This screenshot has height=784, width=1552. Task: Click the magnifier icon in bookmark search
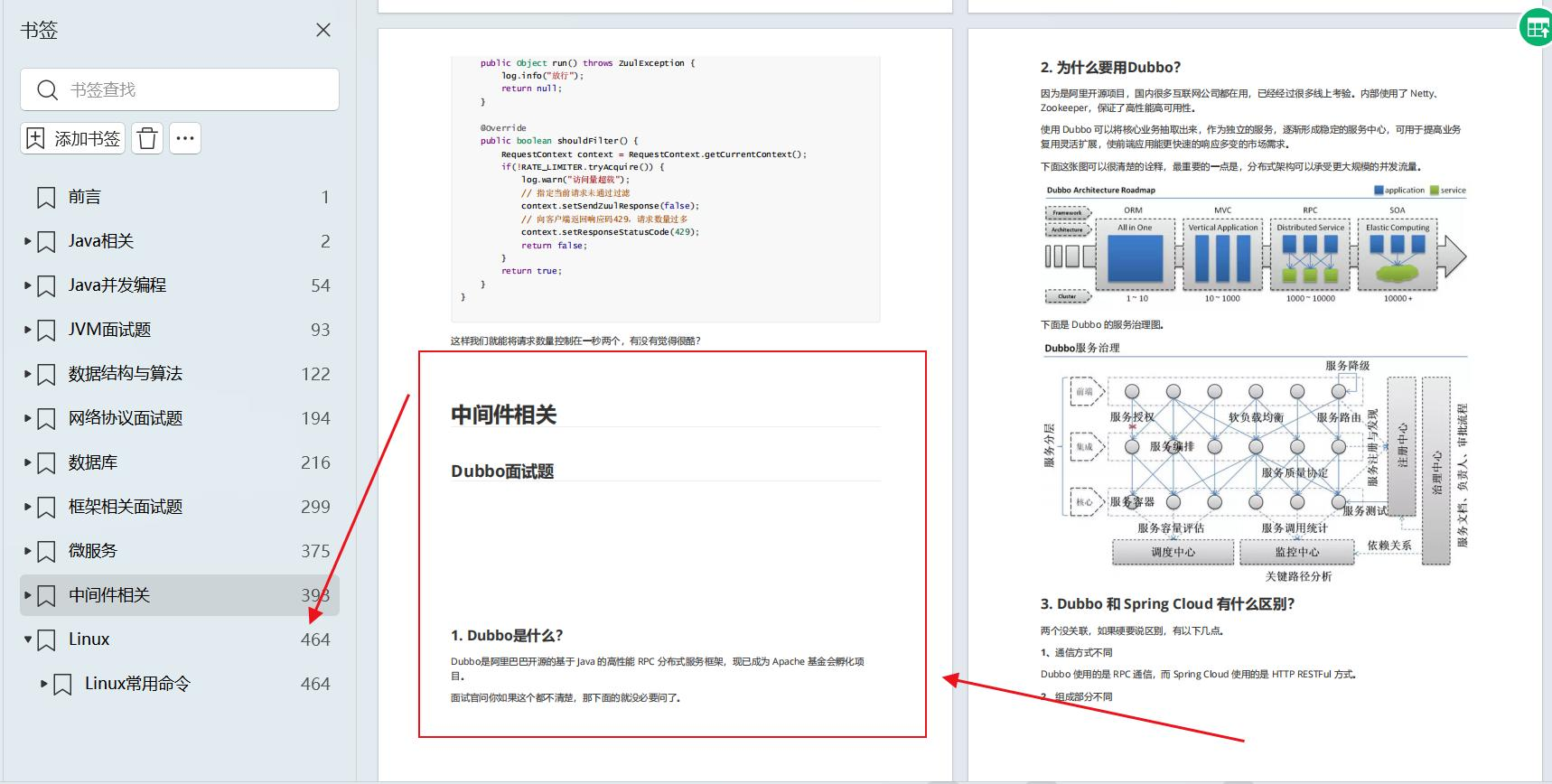(x=47, y=89)
